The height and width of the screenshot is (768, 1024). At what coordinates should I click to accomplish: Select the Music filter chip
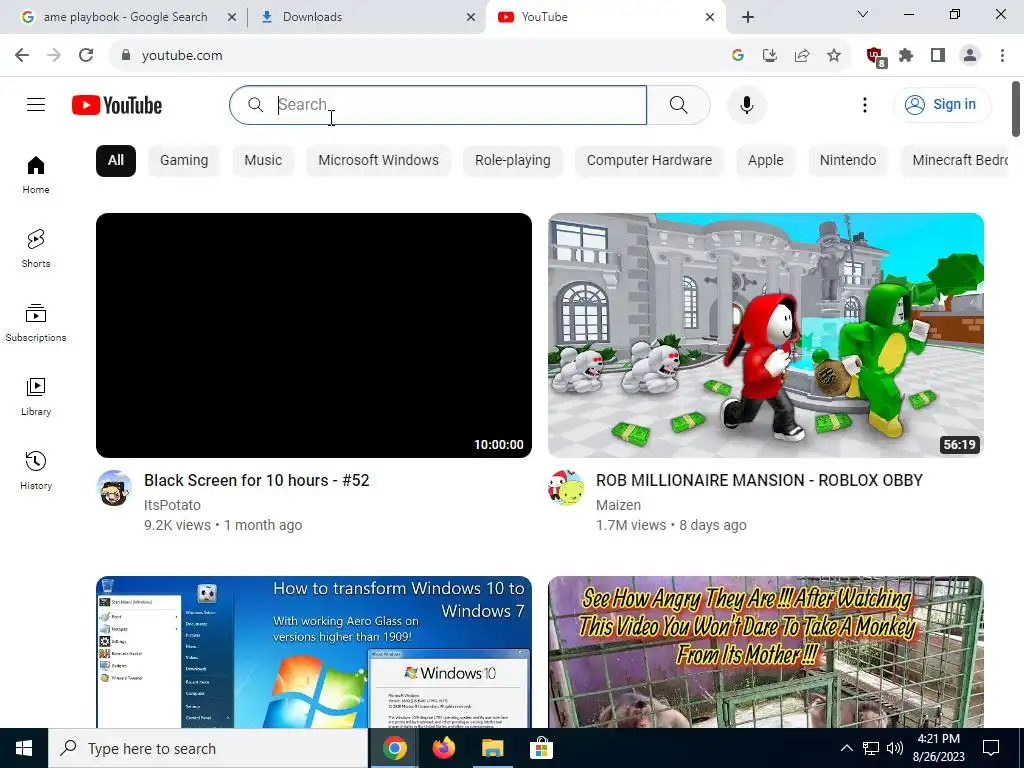tap(263, 161)
